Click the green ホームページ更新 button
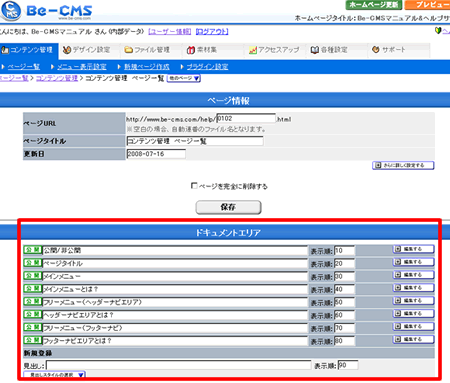This screenshot has height=383, width=450. pyautogui.click(x=374, y=5)
